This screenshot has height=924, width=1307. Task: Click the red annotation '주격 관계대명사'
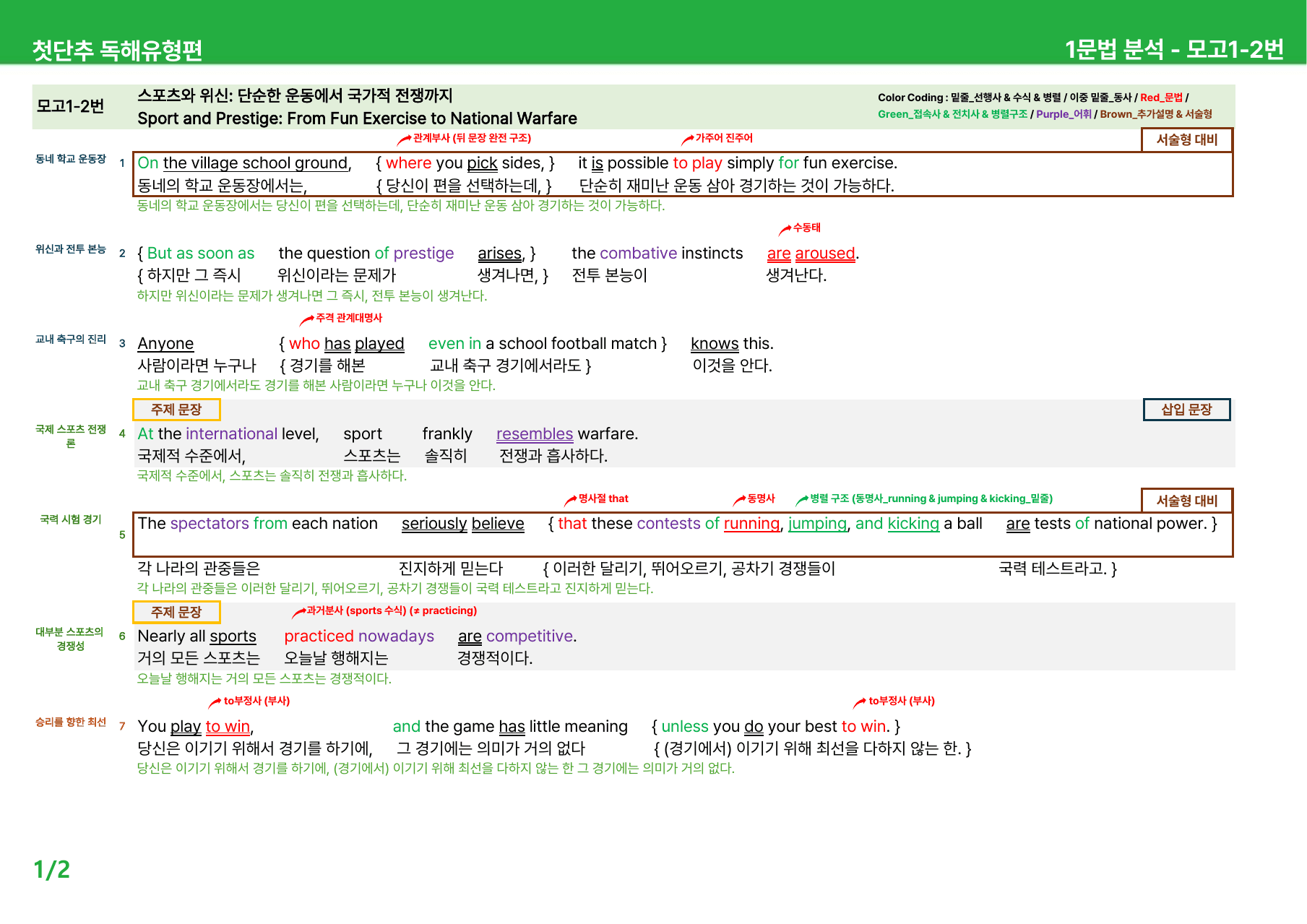point(349,318)
